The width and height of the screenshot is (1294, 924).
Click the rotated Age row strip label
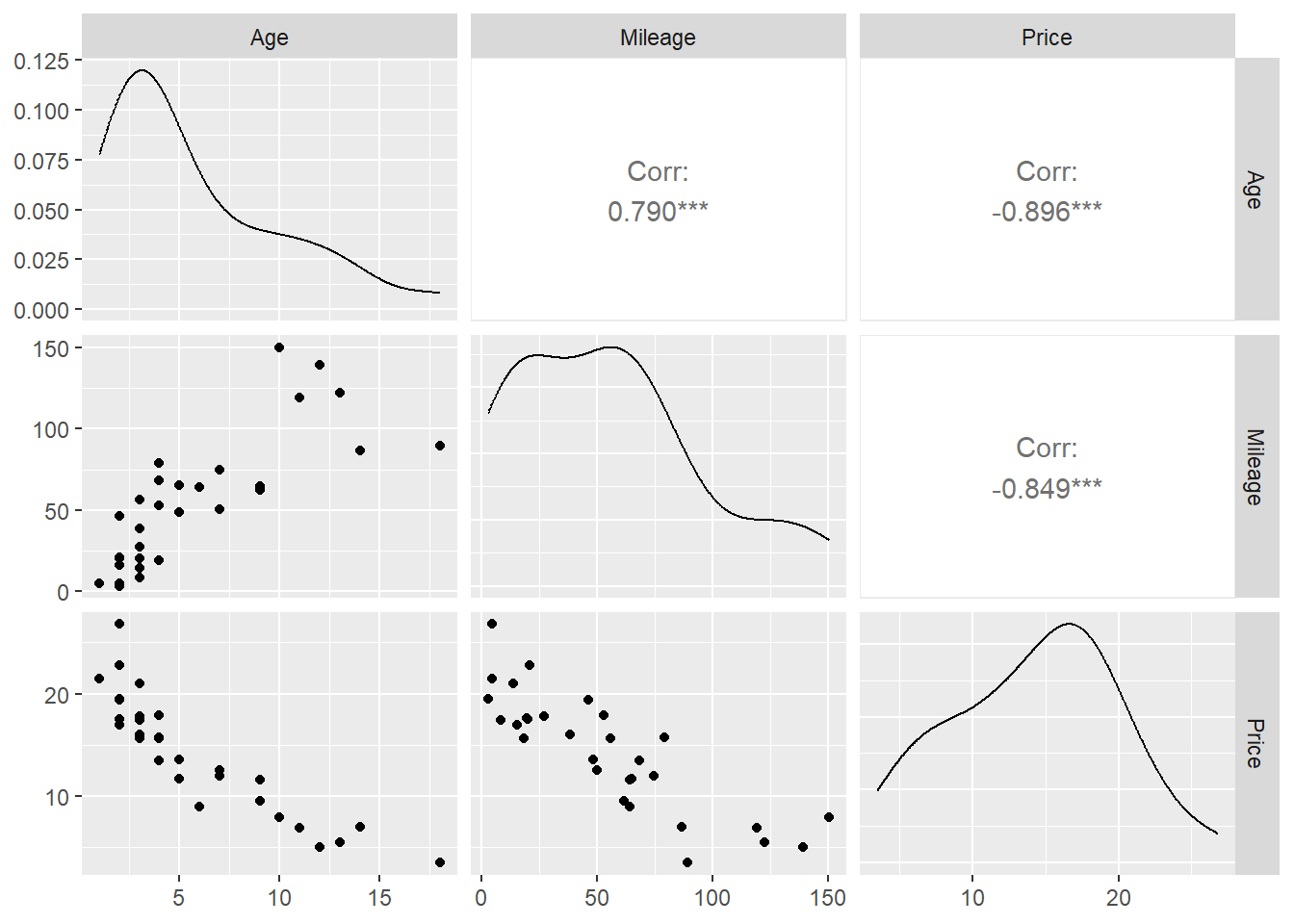pyautogui.click(x=1254, y=190)
